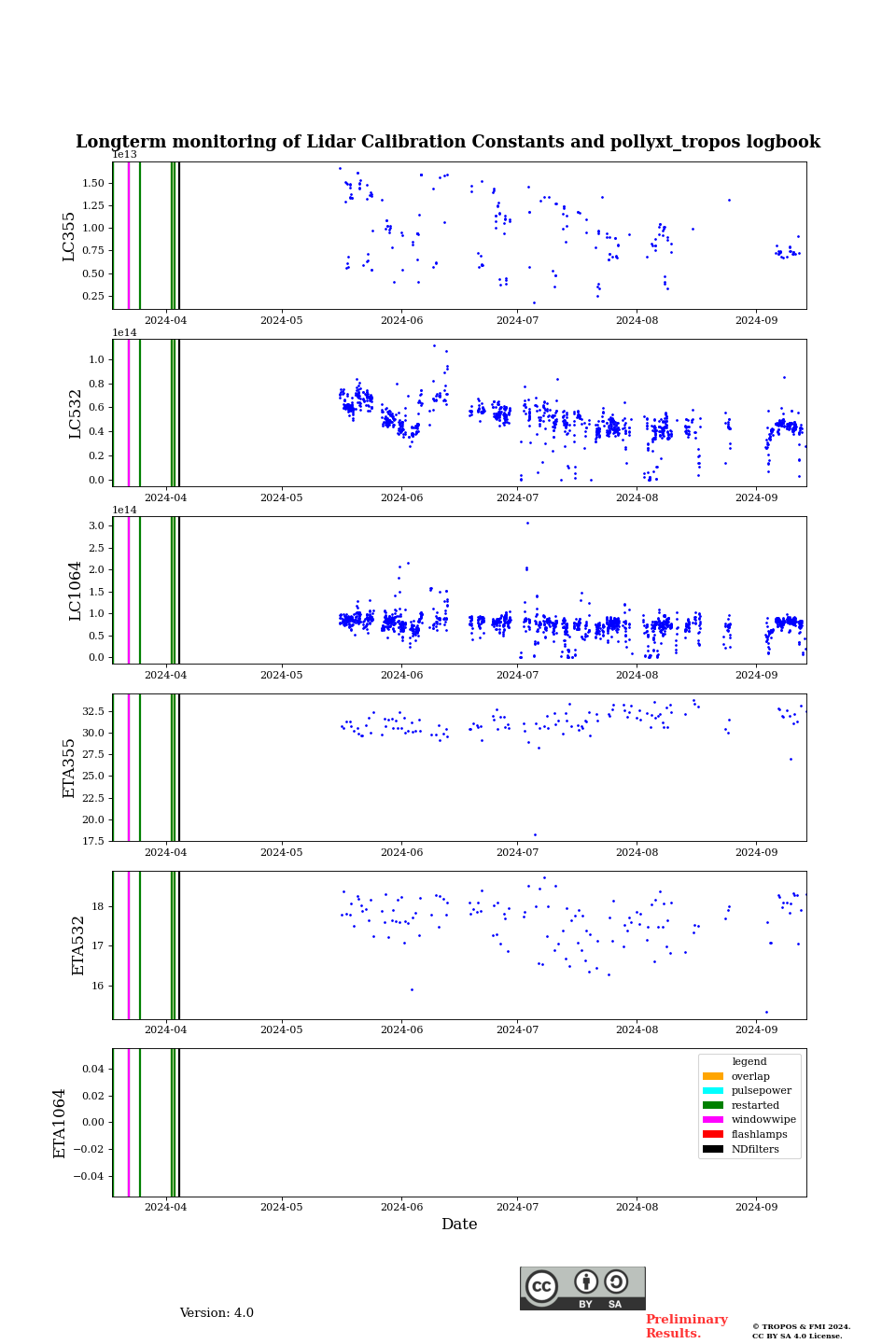The width and height of the screenshot is (896, 1344).
Task: Click the 2024-04 tick under LC355 plot
Action: [166, 320]
